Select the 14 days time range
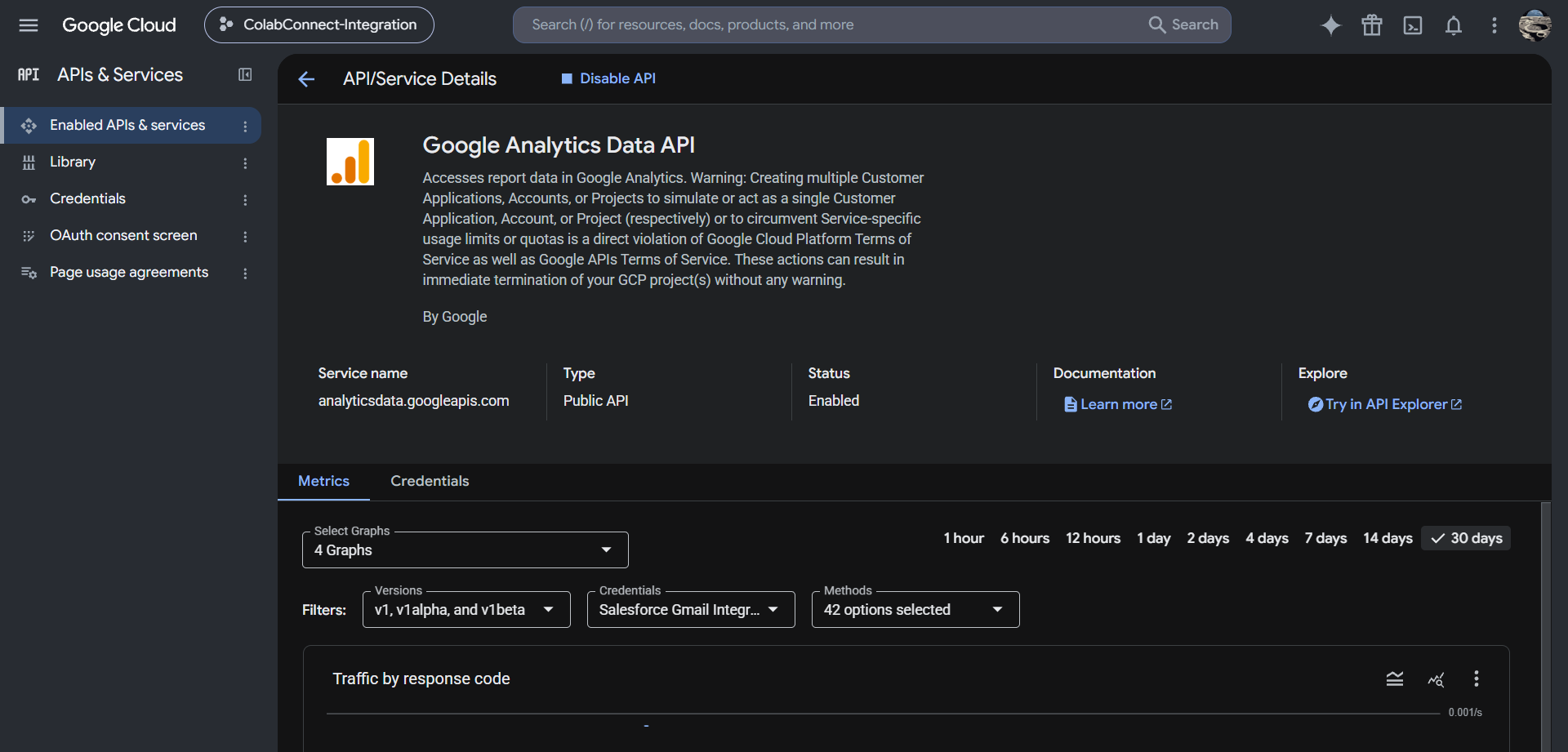This screenshot has height=752, width=1568. click(x=1388, y=538)
